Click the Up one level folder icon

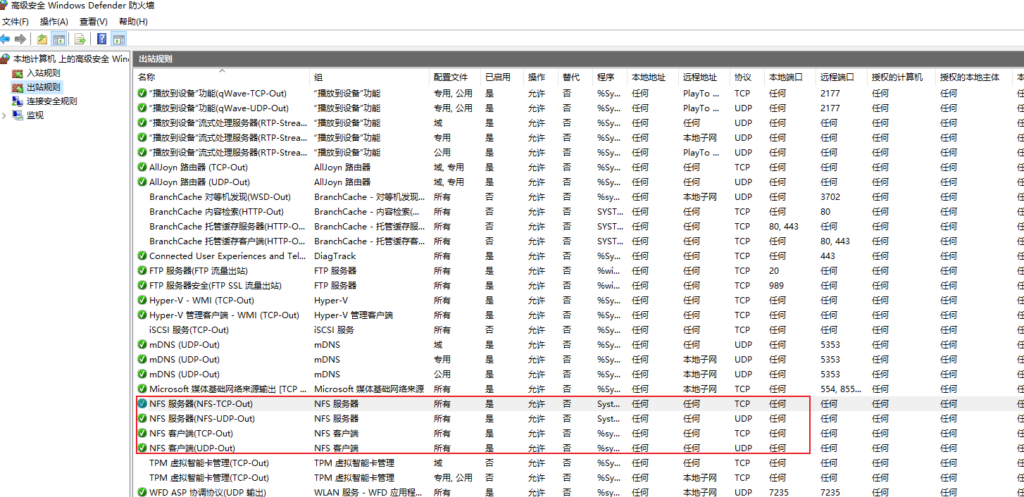pyautogui.click(x=42, y=39)
